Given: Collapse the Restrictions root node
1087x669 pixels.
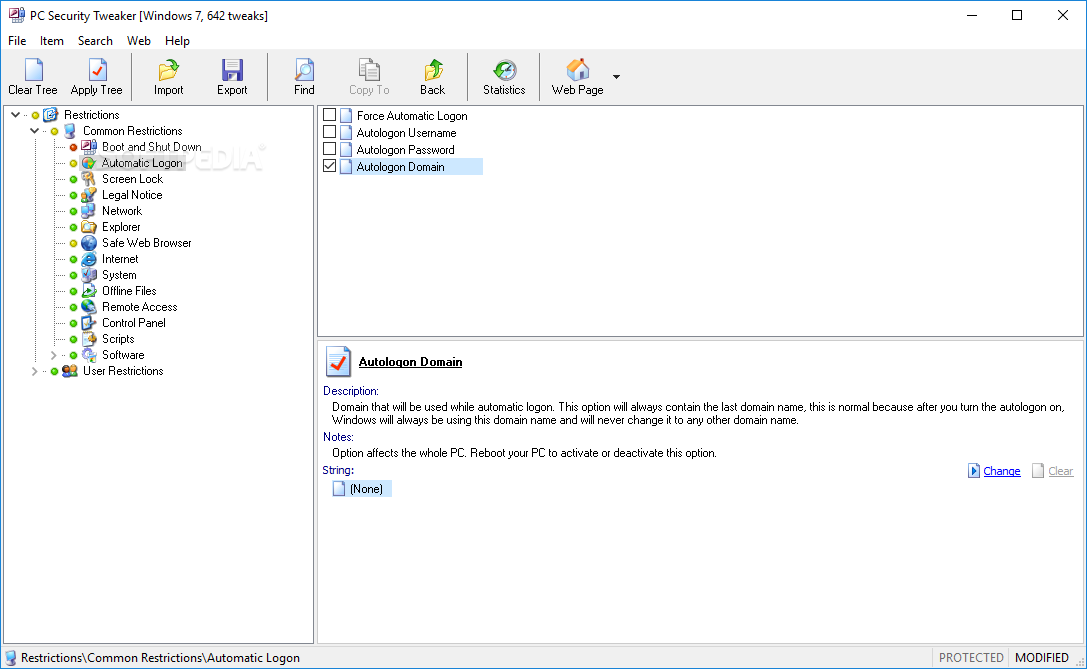Looking at the screenshot, I should coord(15,114).
